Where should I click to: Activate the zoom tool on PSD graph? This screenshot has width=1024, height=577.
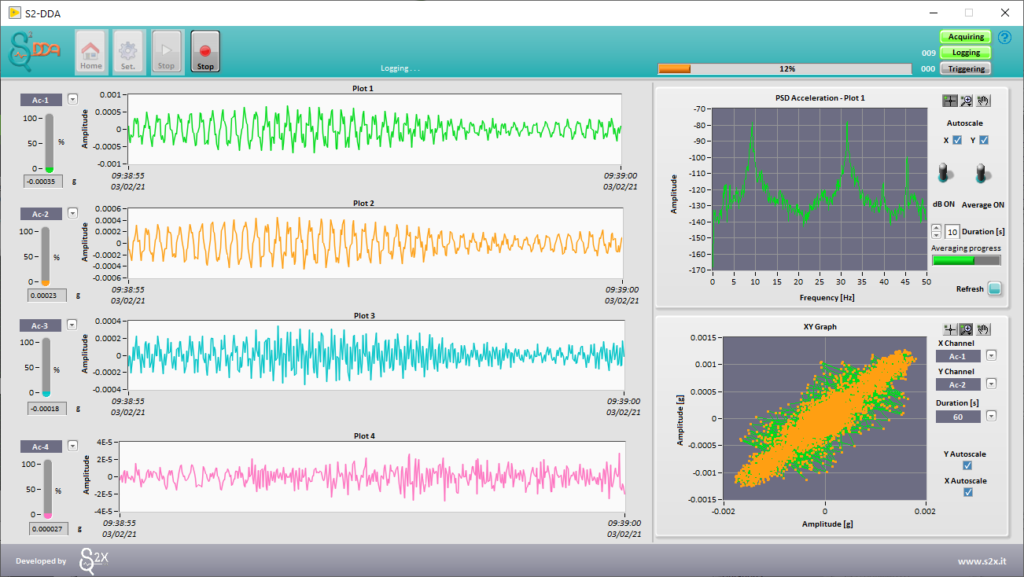[966, 101]
